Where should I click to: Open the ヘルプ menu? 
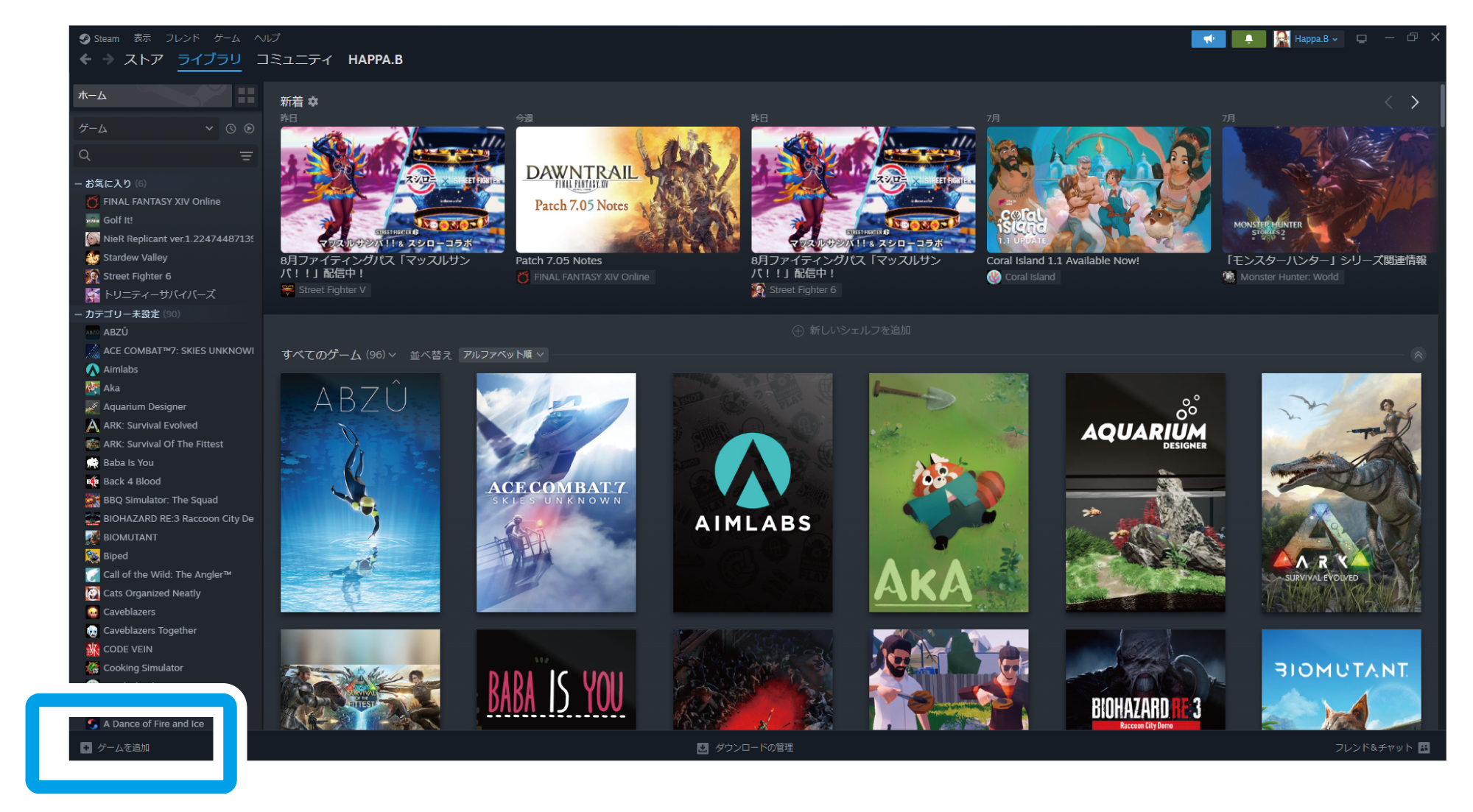[267, 38]
